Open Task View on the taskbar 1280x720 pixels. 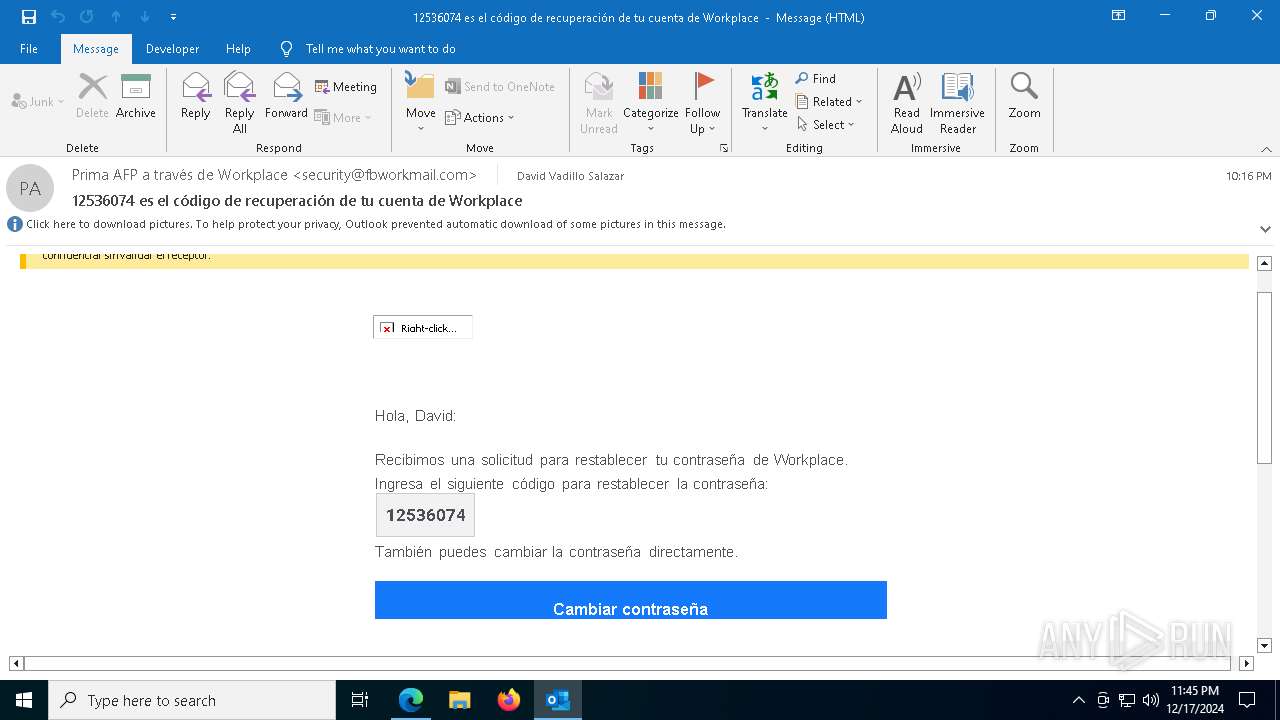(360, 700)
